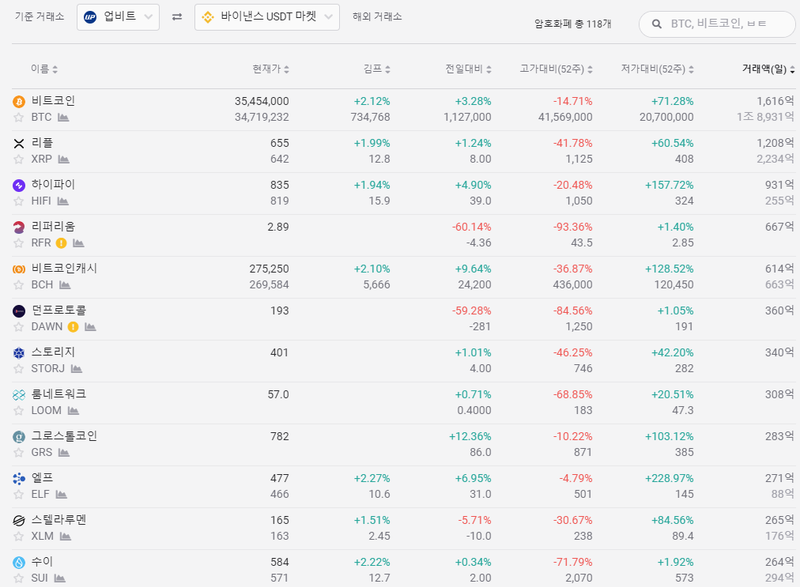Viewport: 800px width, 587px height.
Task: Sort by the 전일대비 column header
Action: [468, 69]
